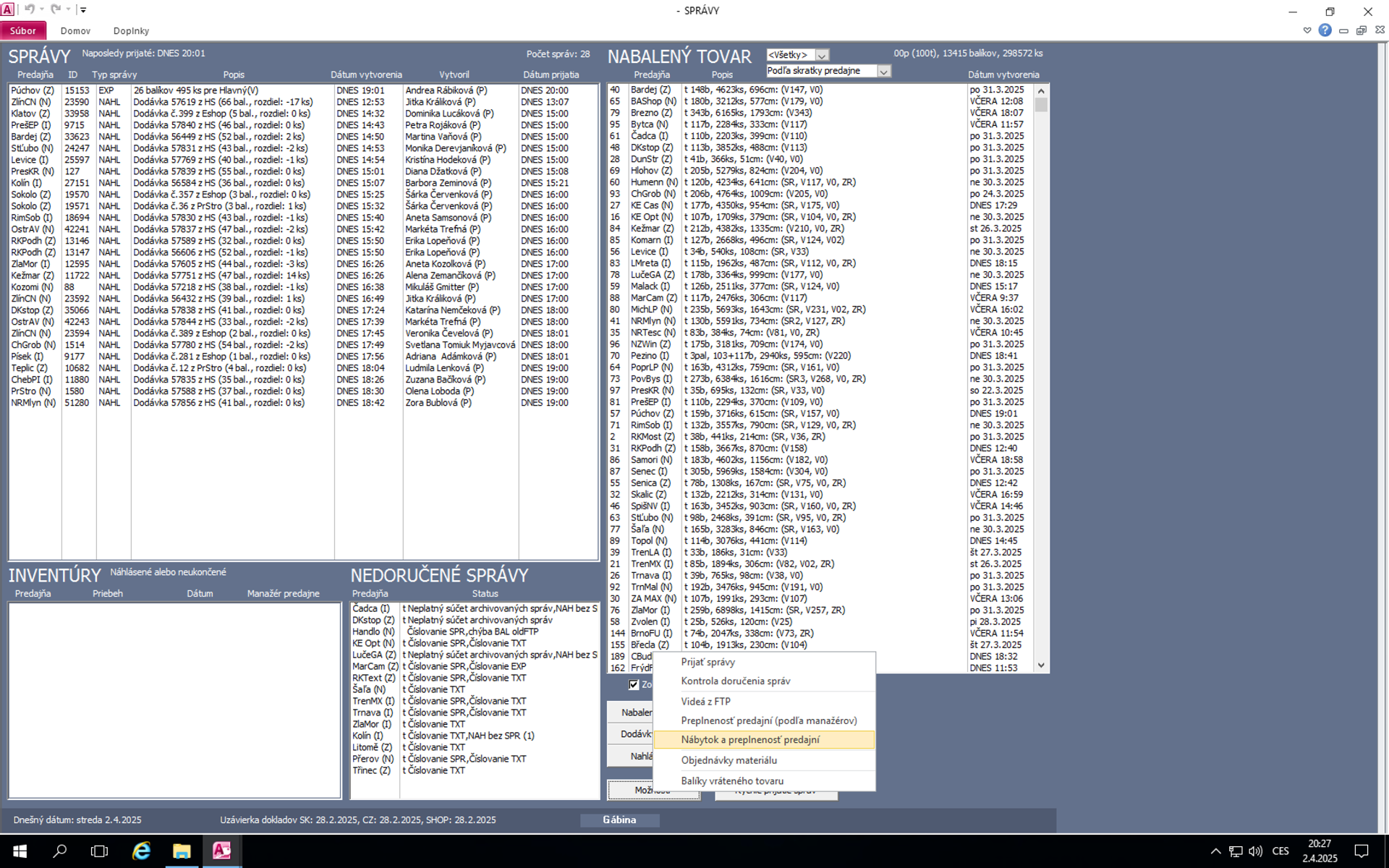This screenshot has height=868, width=1389.
Task: Click the taskbar volume speaker icon
Action: [x=1255, y=851]
